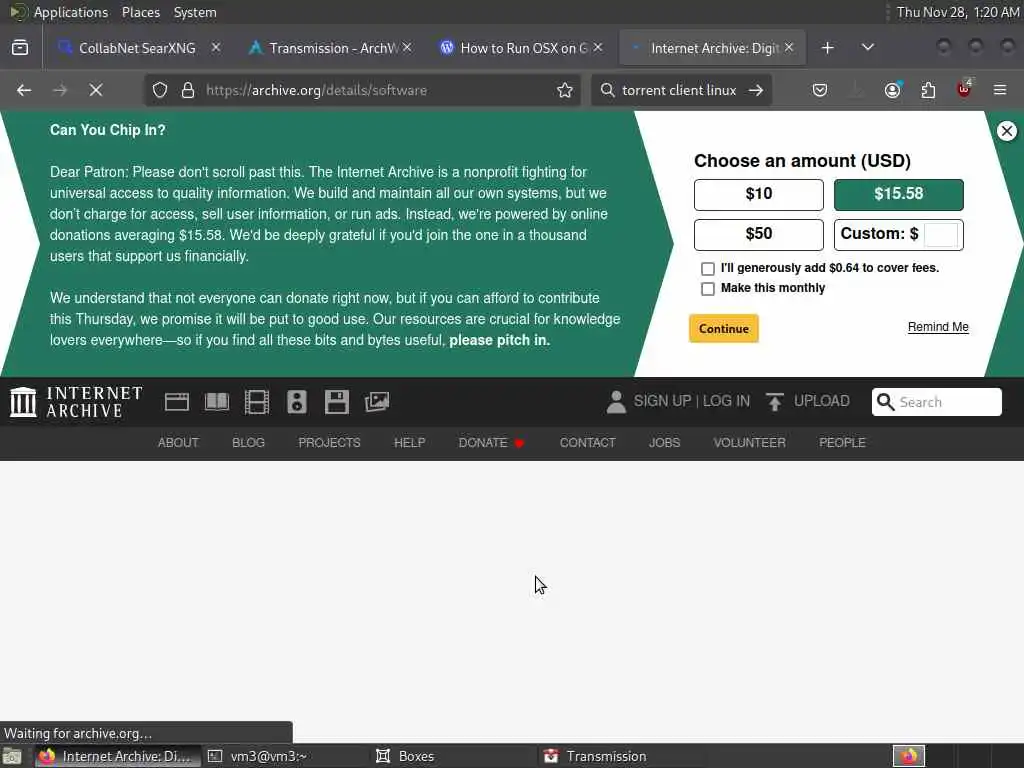Open the Internet Archive texts book icon
Viewport: 1024px width, 768px height.
pyautogui.click(x=217, y=402)
